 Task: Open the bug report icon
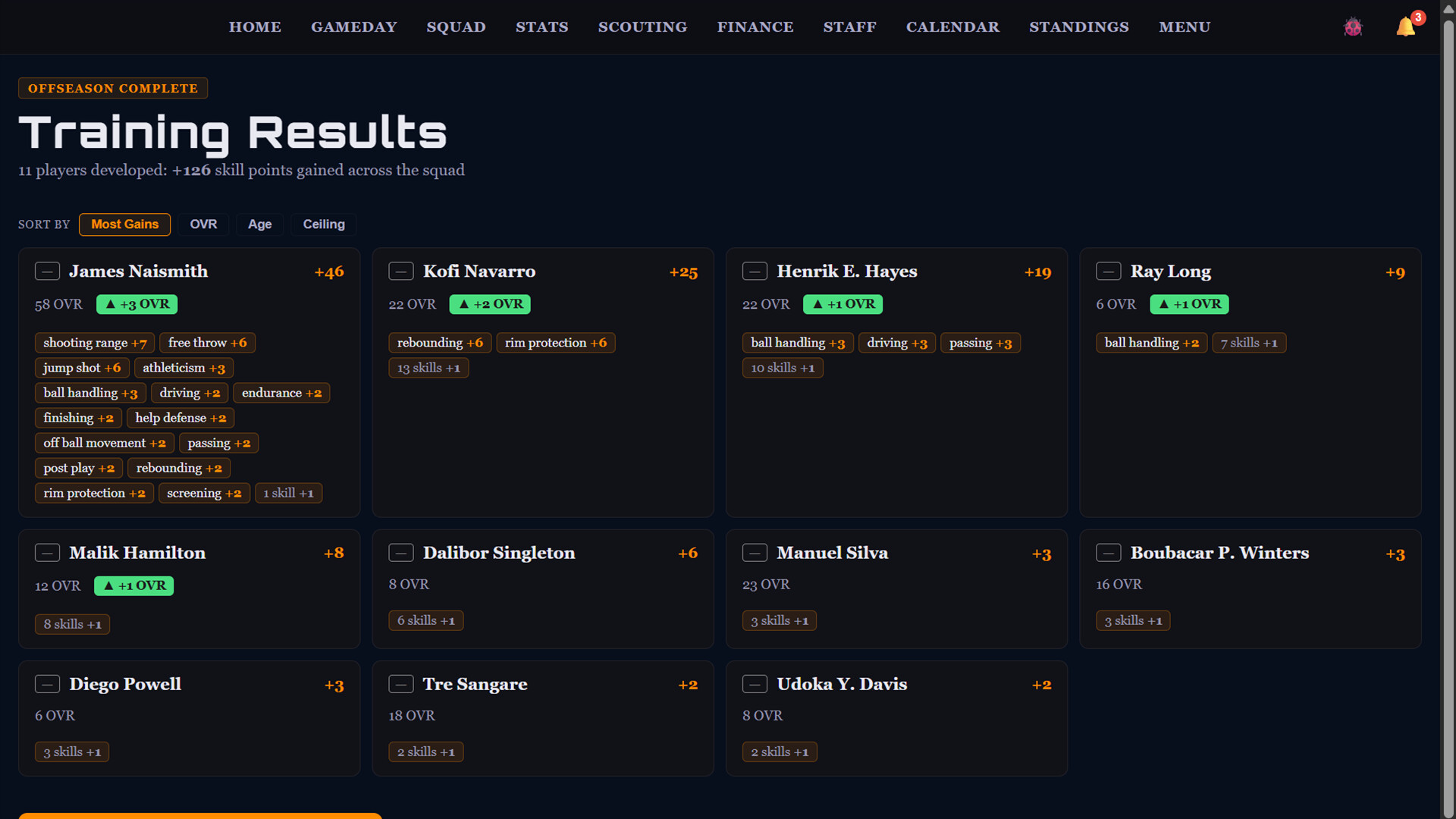pyautogui.click(x=1353, y=27)
